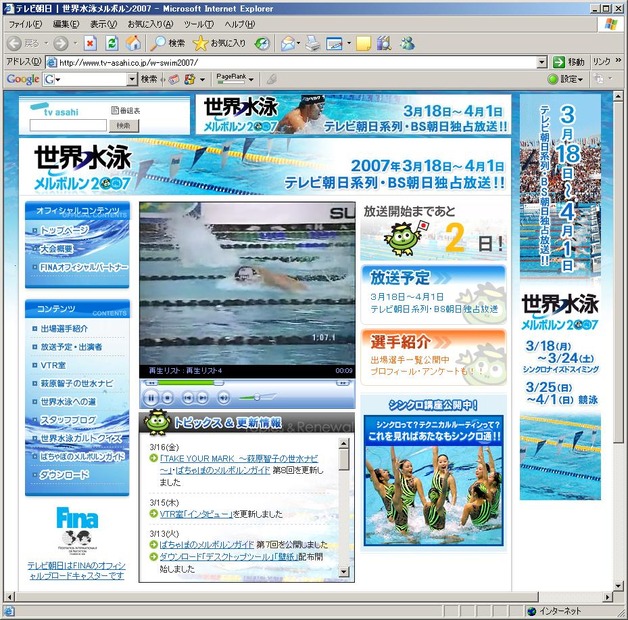Click the address bar URL field
Viewport: 628px width, 620px height.
click(296, 62)
